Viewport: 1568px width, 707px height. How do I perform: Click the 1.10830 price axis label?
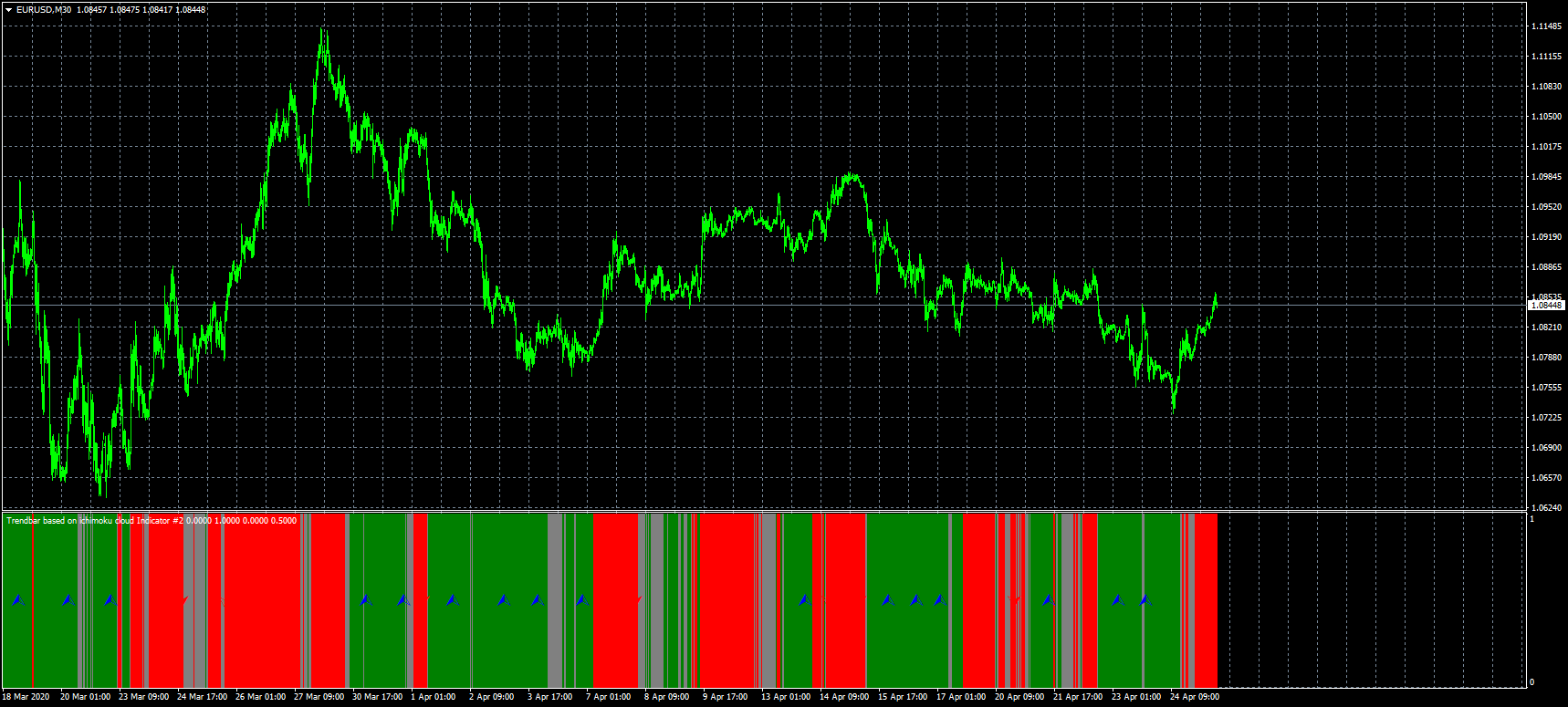tap(1546, 87)
